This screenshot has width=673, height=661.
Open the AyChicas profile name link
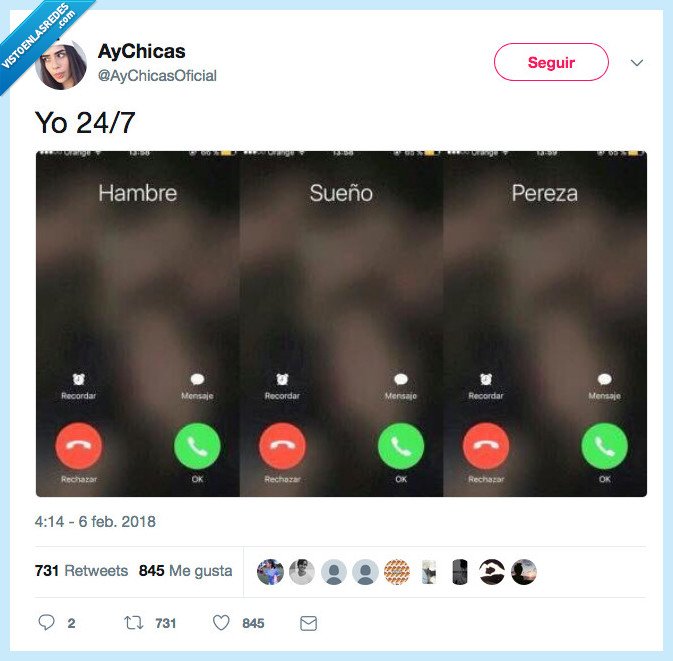pos(142,52)
